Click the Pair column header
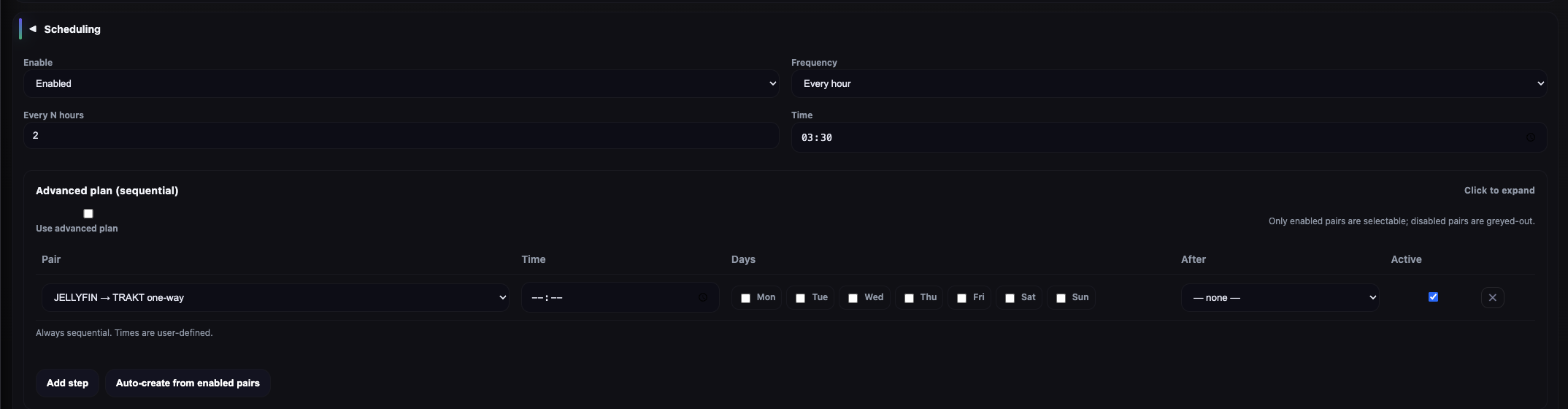The width and height of the screenshot is (1568, 409). pyautogui.click(x=51, y=259)
